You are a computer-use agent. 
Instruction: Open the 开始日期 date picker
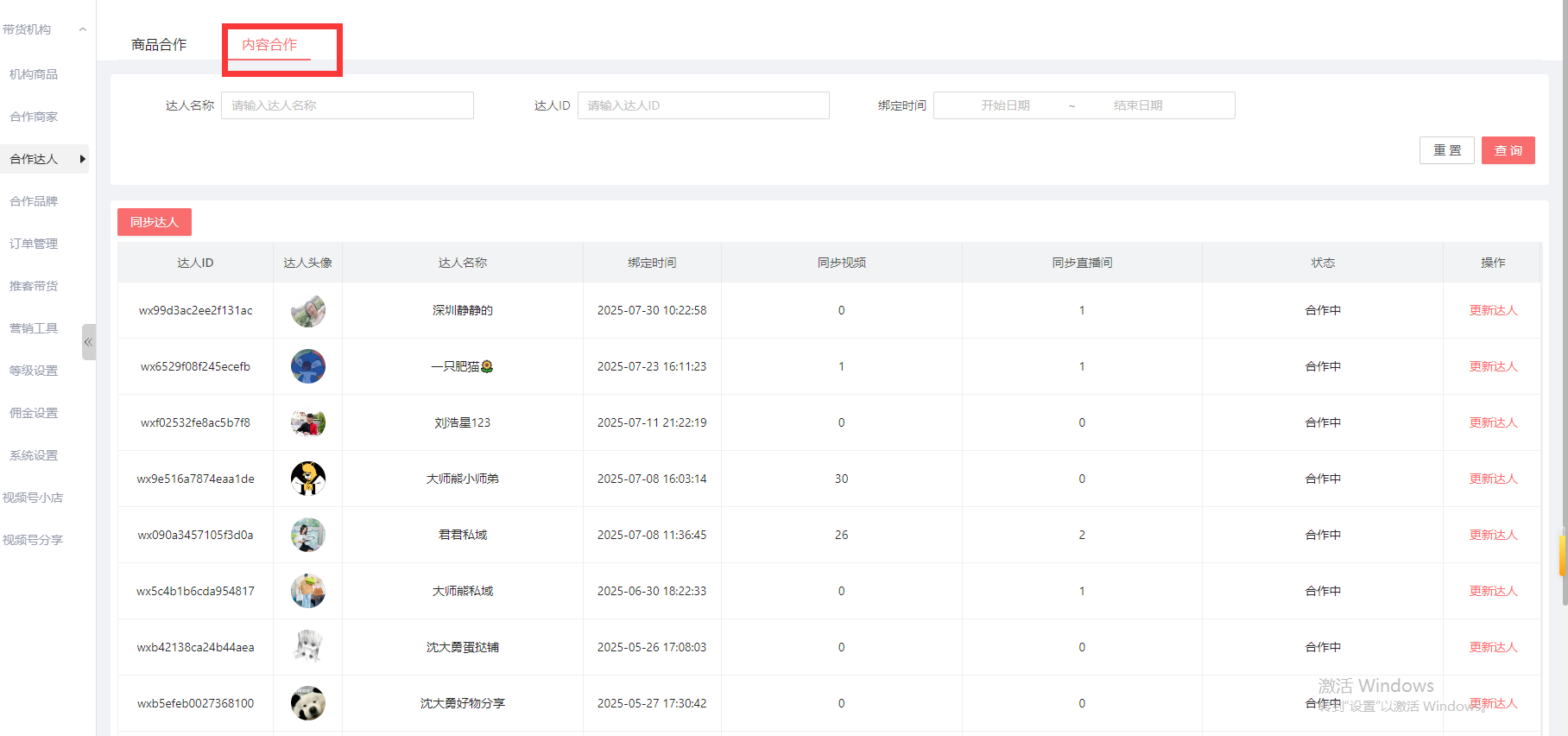pyautogui.click(x=1005, y=105)
